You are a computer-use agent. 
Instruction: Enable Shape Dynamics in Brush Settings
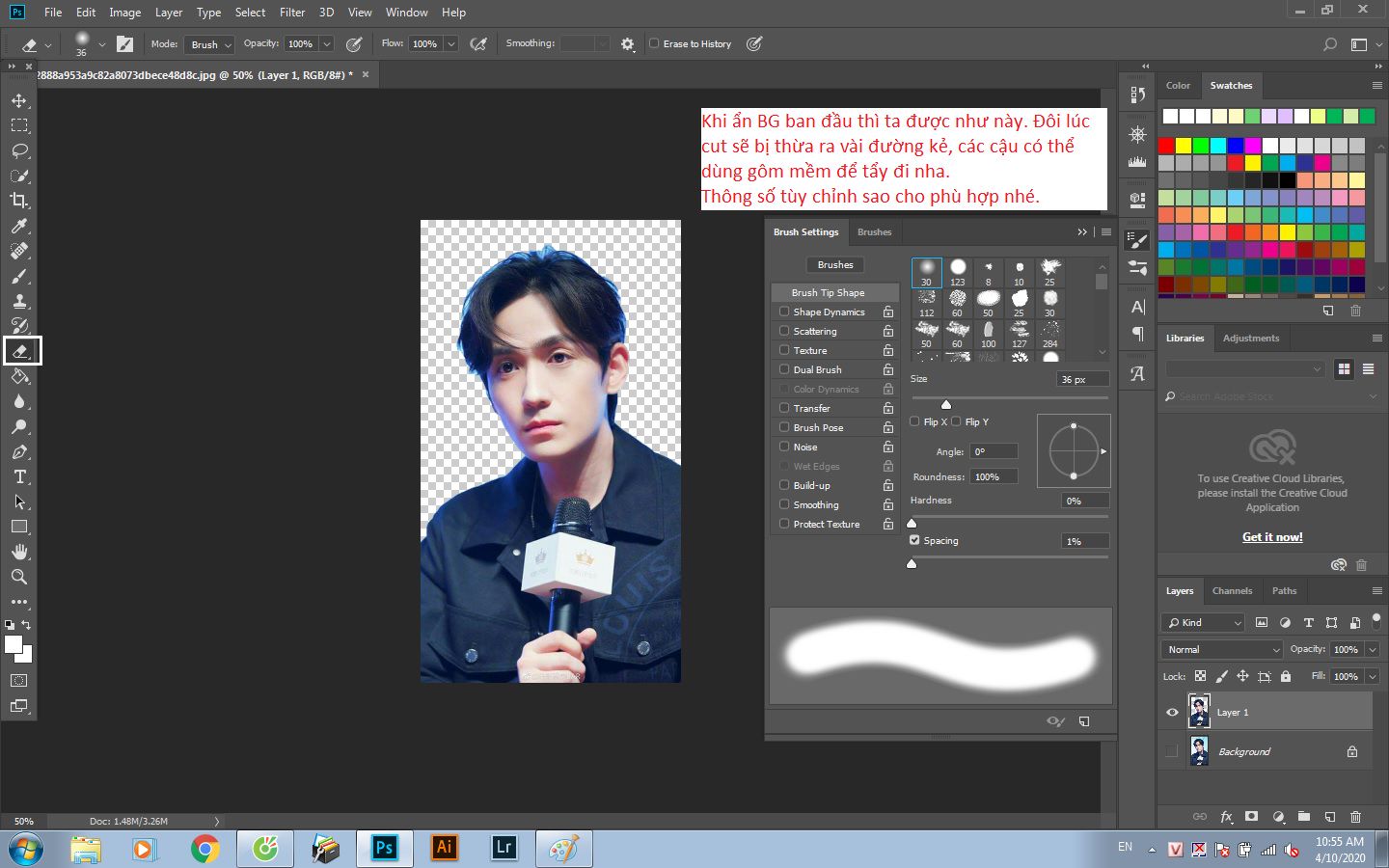click(784, 312)
